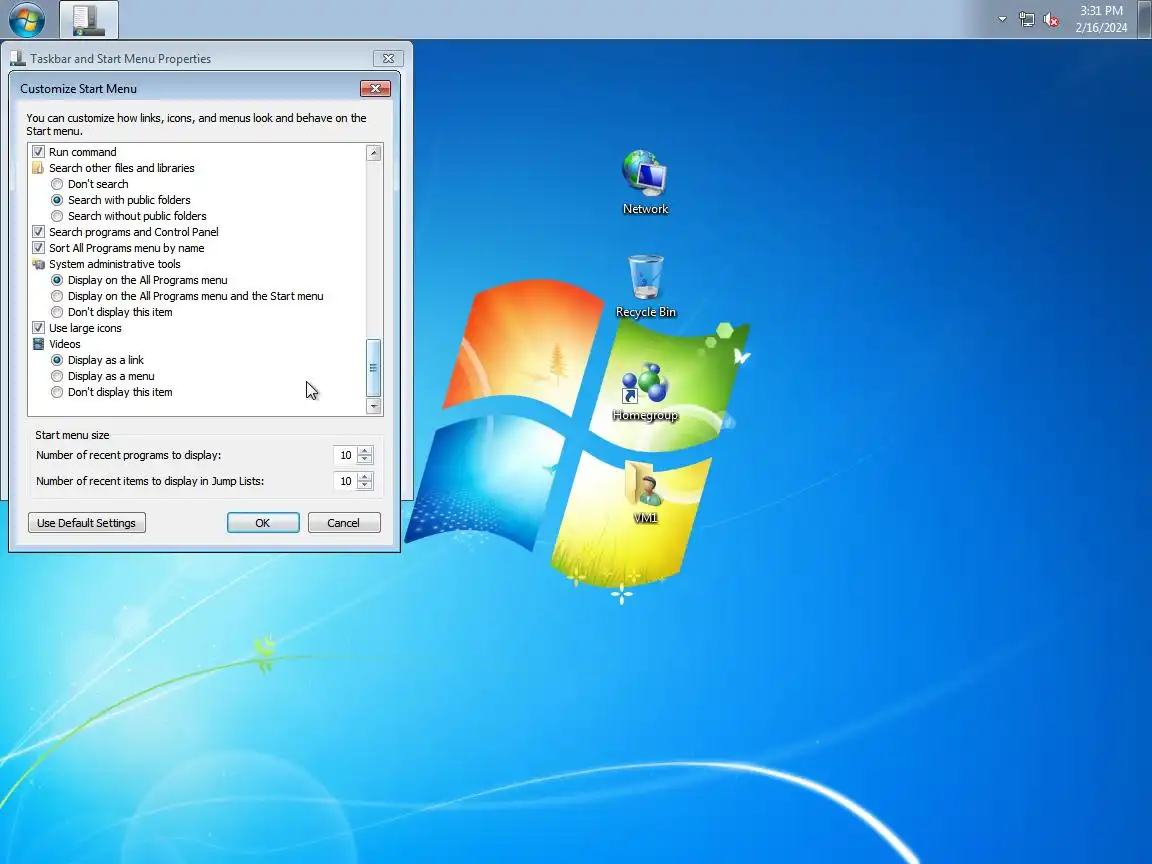Viewport: 1152px width, 864px height.
Task: Increase number of recent programs
Action: click(364, 450)
